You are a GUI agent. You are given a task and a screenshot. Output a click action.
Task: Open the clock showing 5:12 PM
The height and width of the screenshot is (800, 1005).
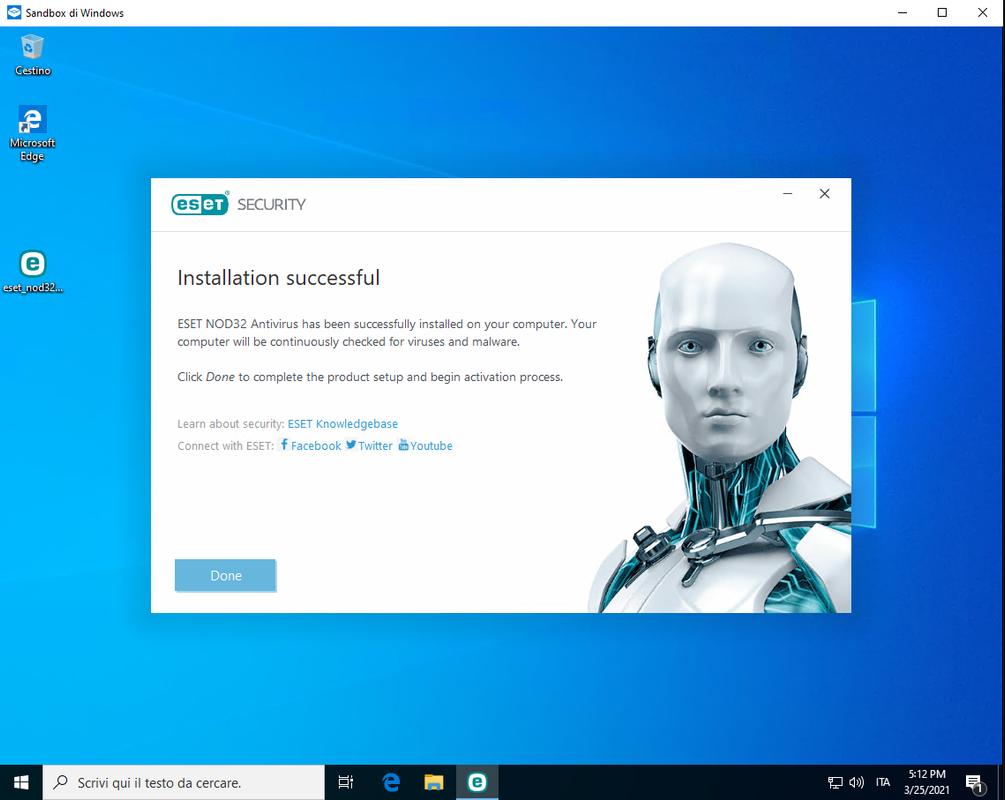[x=927, y=782]
